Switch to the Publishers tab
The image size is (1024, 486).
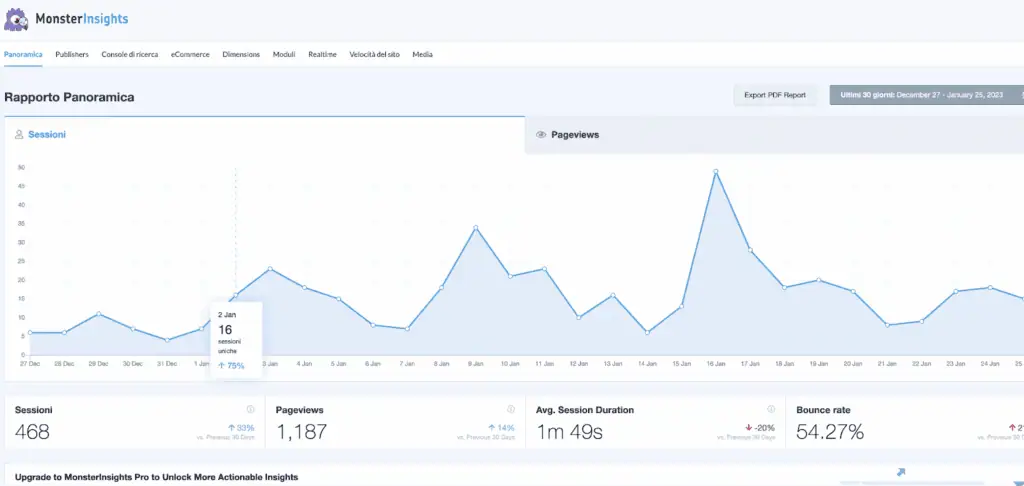click(x=72, y=54)
